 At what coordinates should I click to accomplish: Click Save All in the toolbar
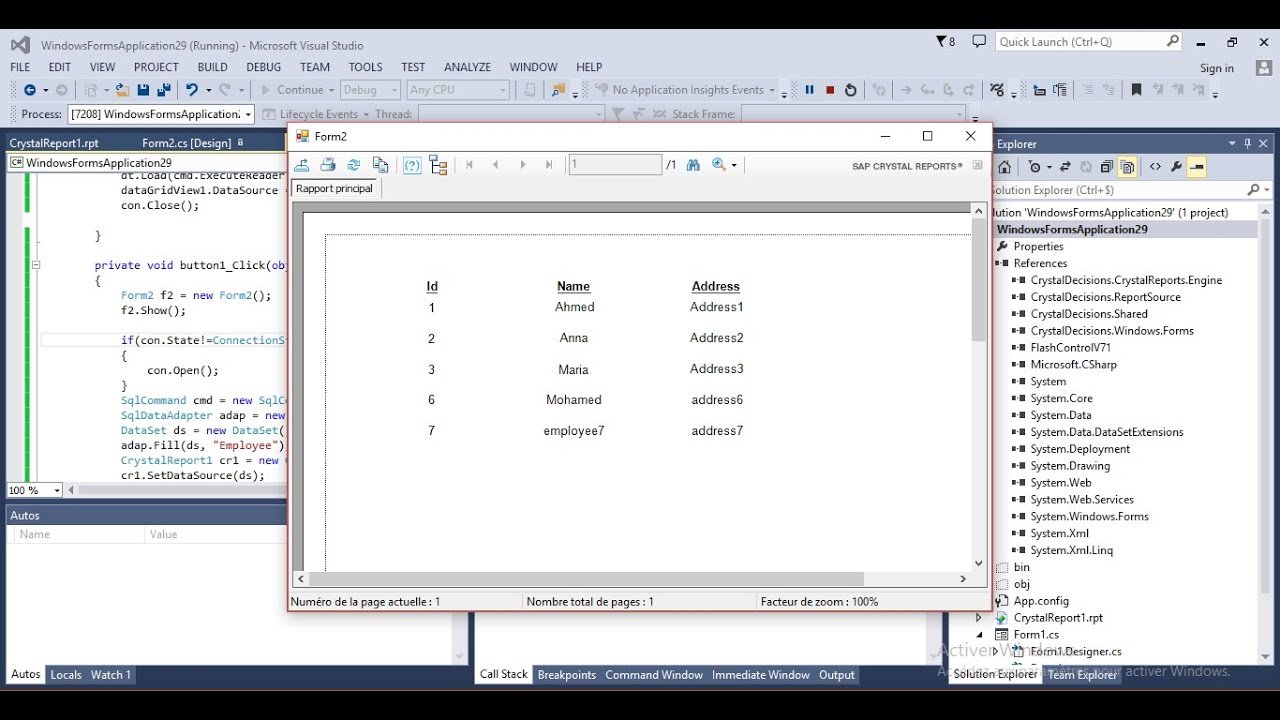click(163, 90)
